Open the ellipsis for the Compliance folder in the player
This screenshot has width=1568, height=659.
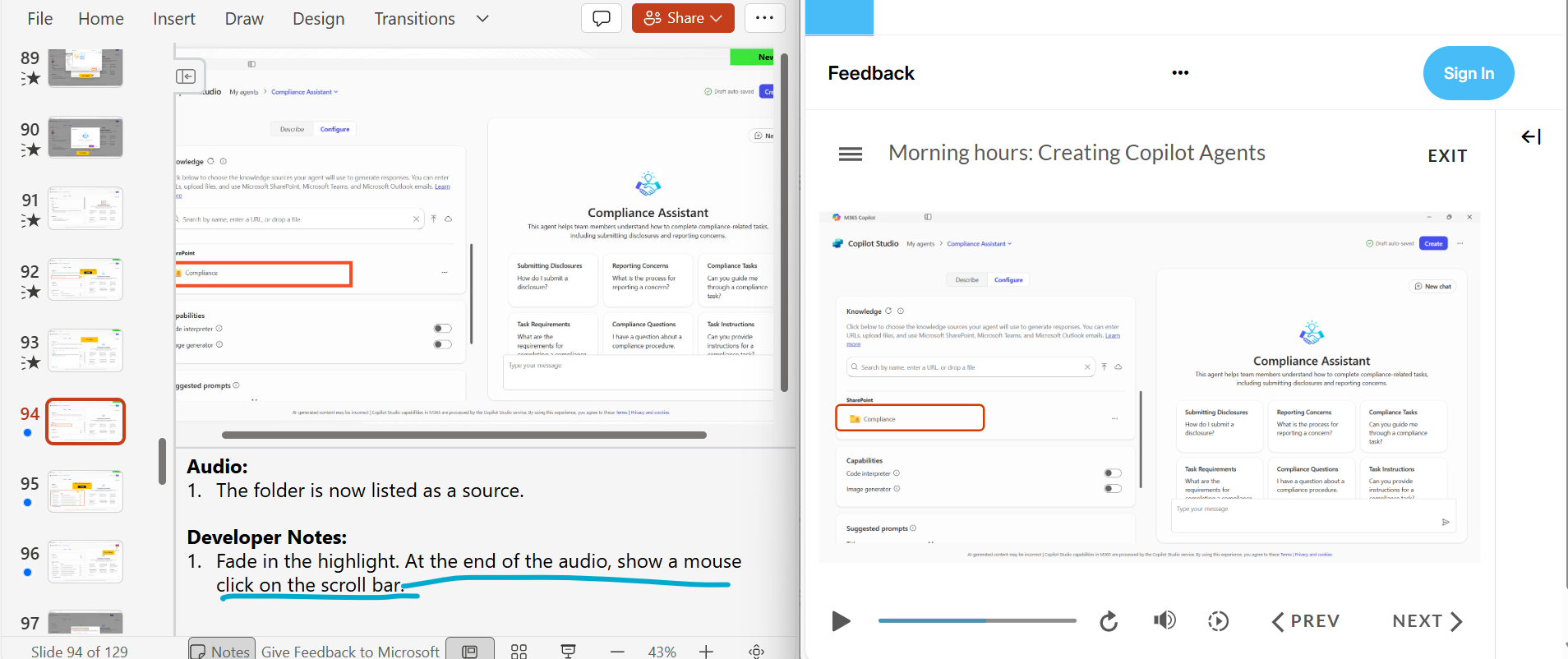pyautogui.click(x=1114, y=418)
